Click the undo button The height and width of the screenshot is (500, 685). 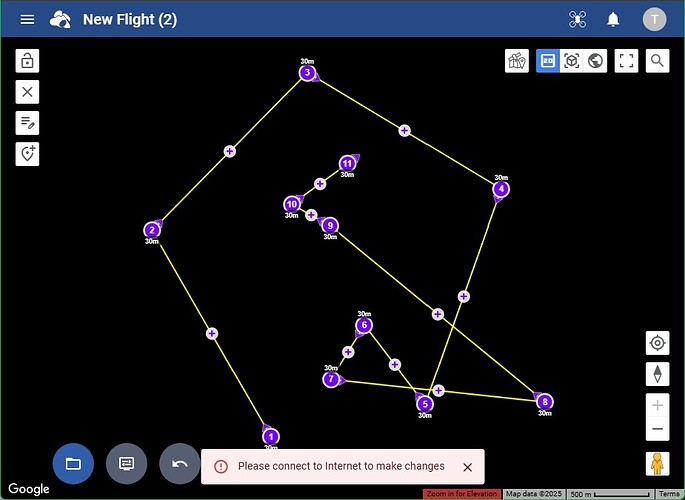click(x=180, y=464)
